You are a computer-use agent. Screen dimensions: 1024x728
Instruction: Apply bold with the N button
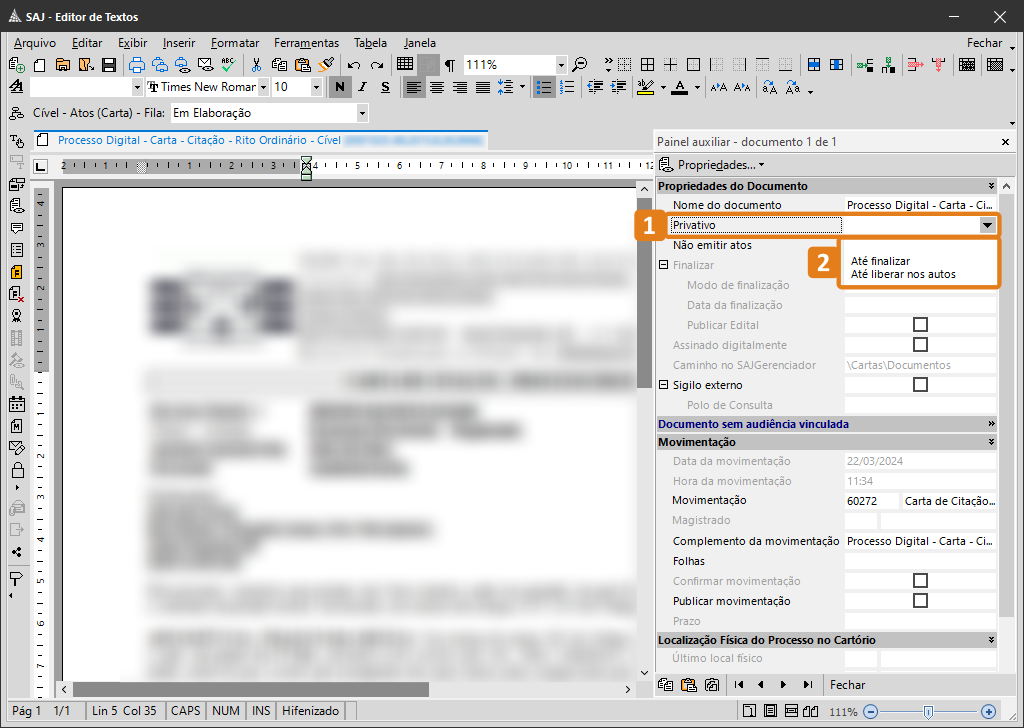pyautogui.click(x=340, y=87)
